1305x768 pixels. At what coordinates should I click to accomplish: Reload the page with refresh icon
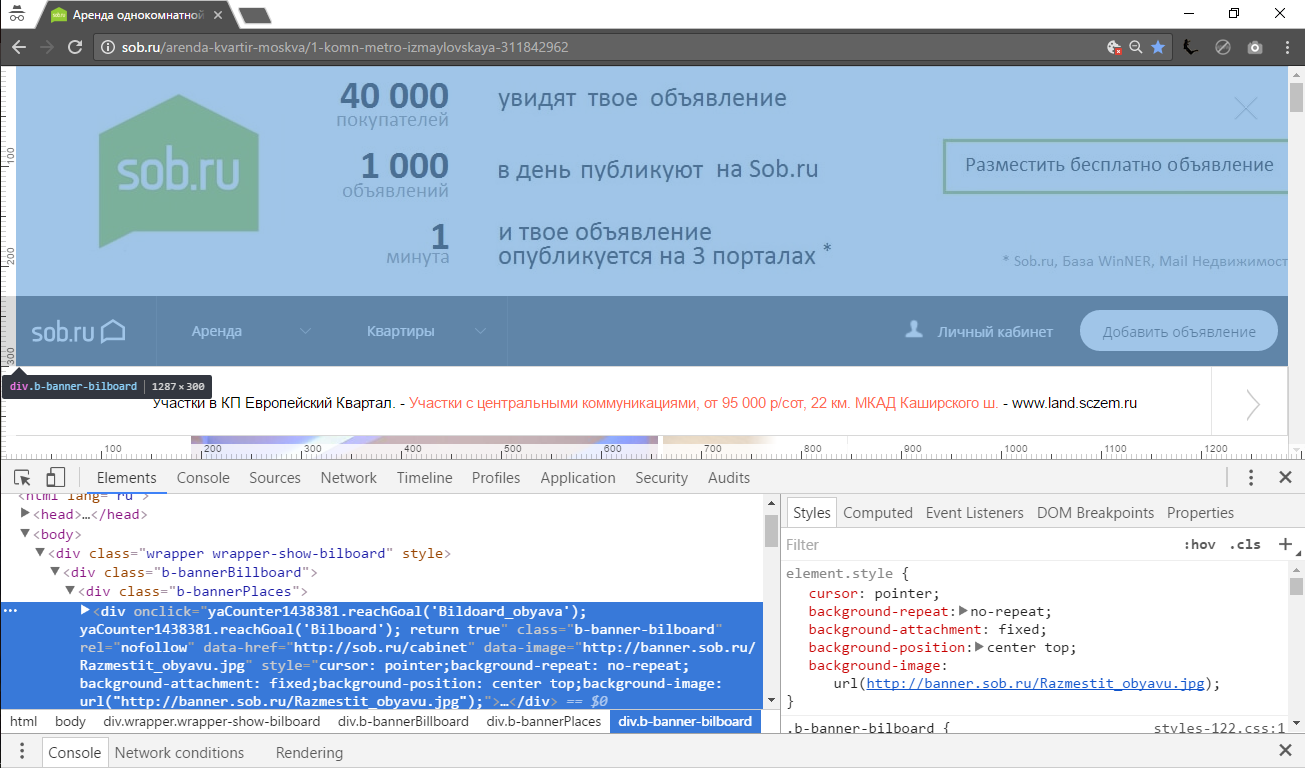tap(74, 47)
